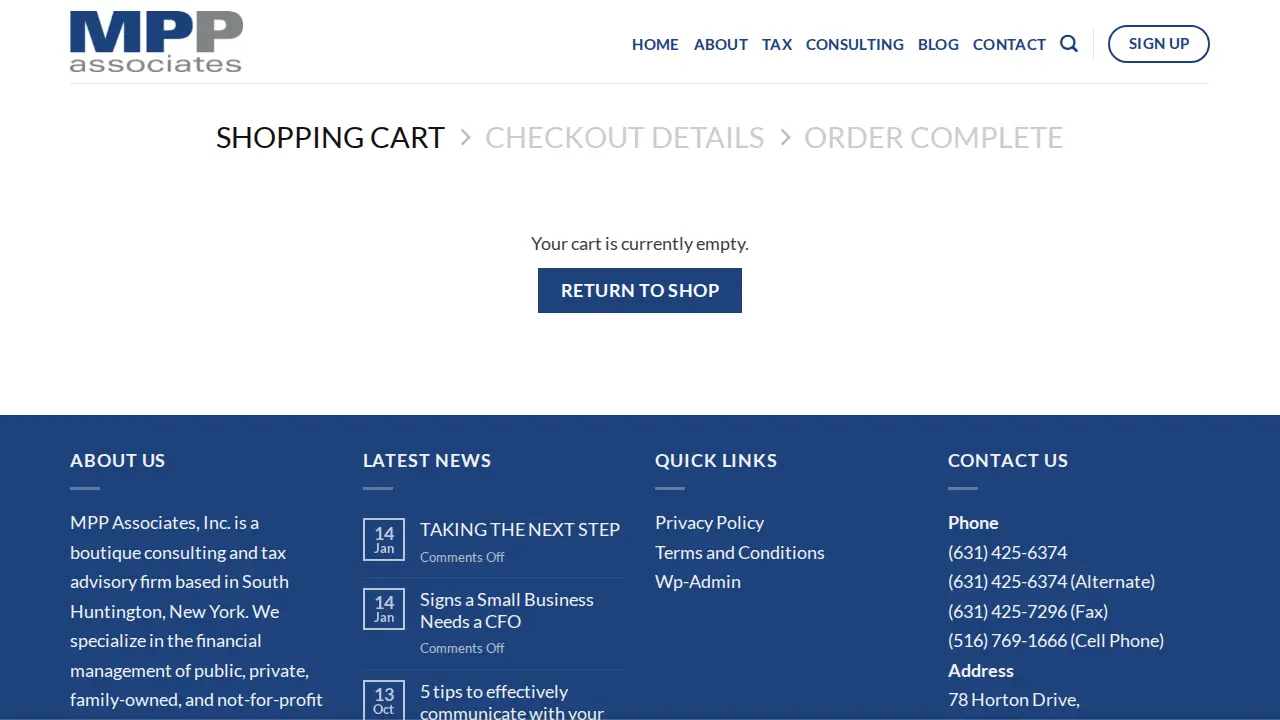The image size is (1280, 720).
Task: Open the 14 Jan date badge for Signs a Small Business
Action: [384, 609]
